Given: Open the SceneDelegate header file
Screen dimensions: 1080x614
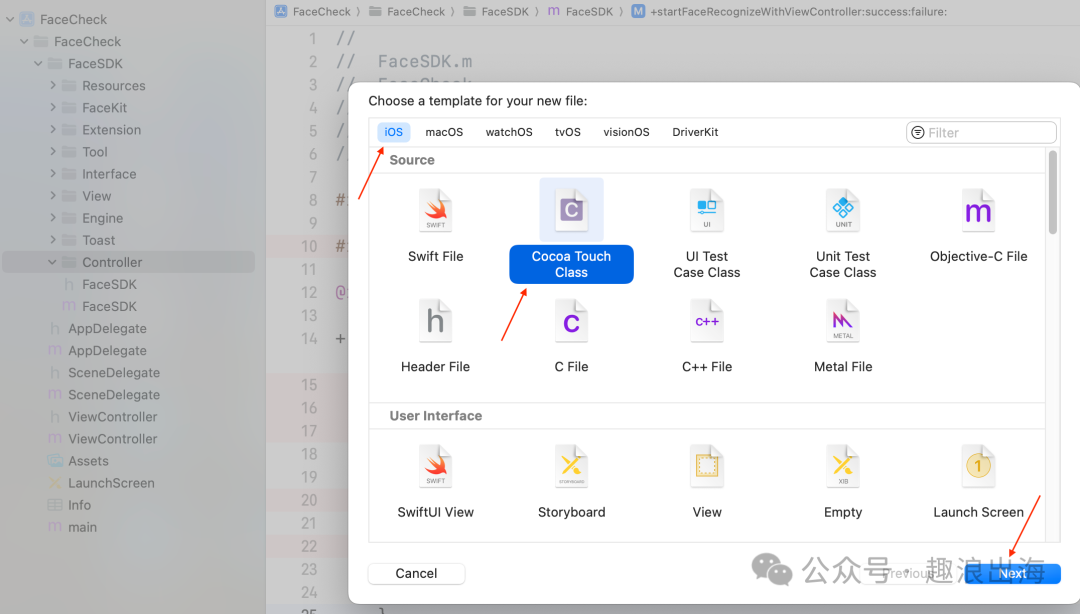Looking at the screenshot, I should pos(104,373).
